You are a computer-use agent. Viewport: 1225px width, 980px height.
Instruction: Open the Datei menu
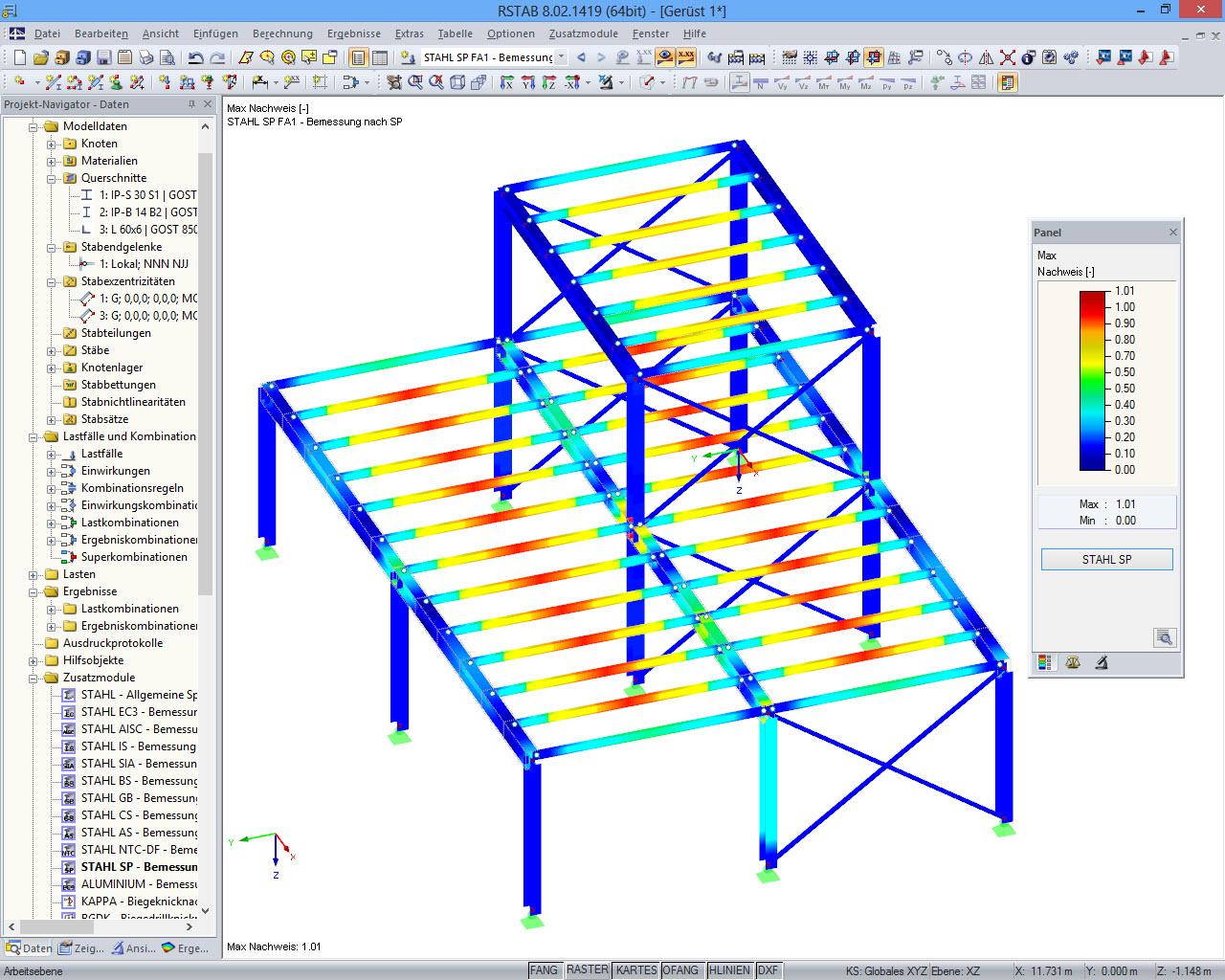(x=48, y=33)
